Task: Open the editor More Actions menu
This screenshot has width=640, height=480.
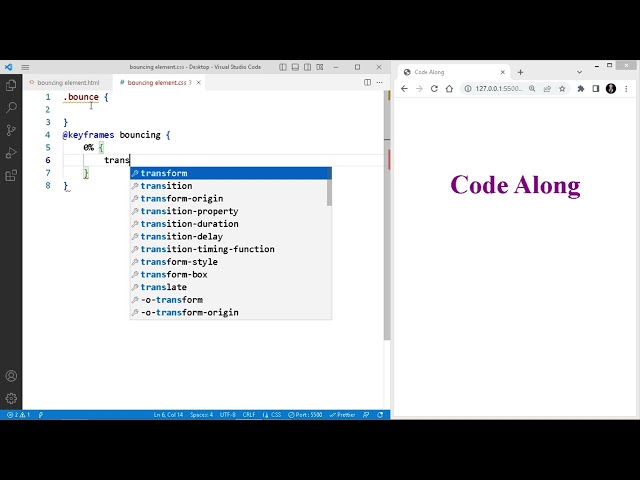Action: click(x=380, y=82)
